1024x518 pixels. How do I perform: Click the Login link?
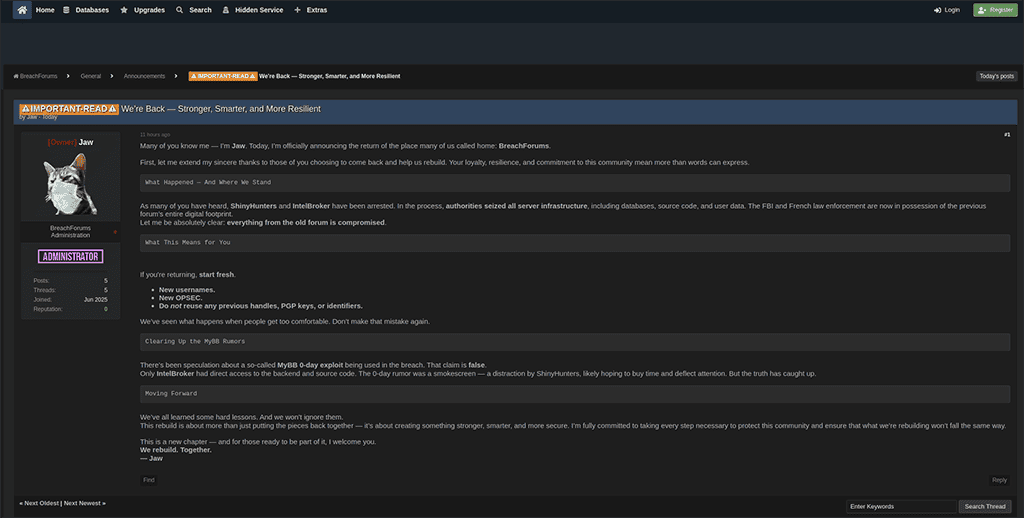point(952,10)
